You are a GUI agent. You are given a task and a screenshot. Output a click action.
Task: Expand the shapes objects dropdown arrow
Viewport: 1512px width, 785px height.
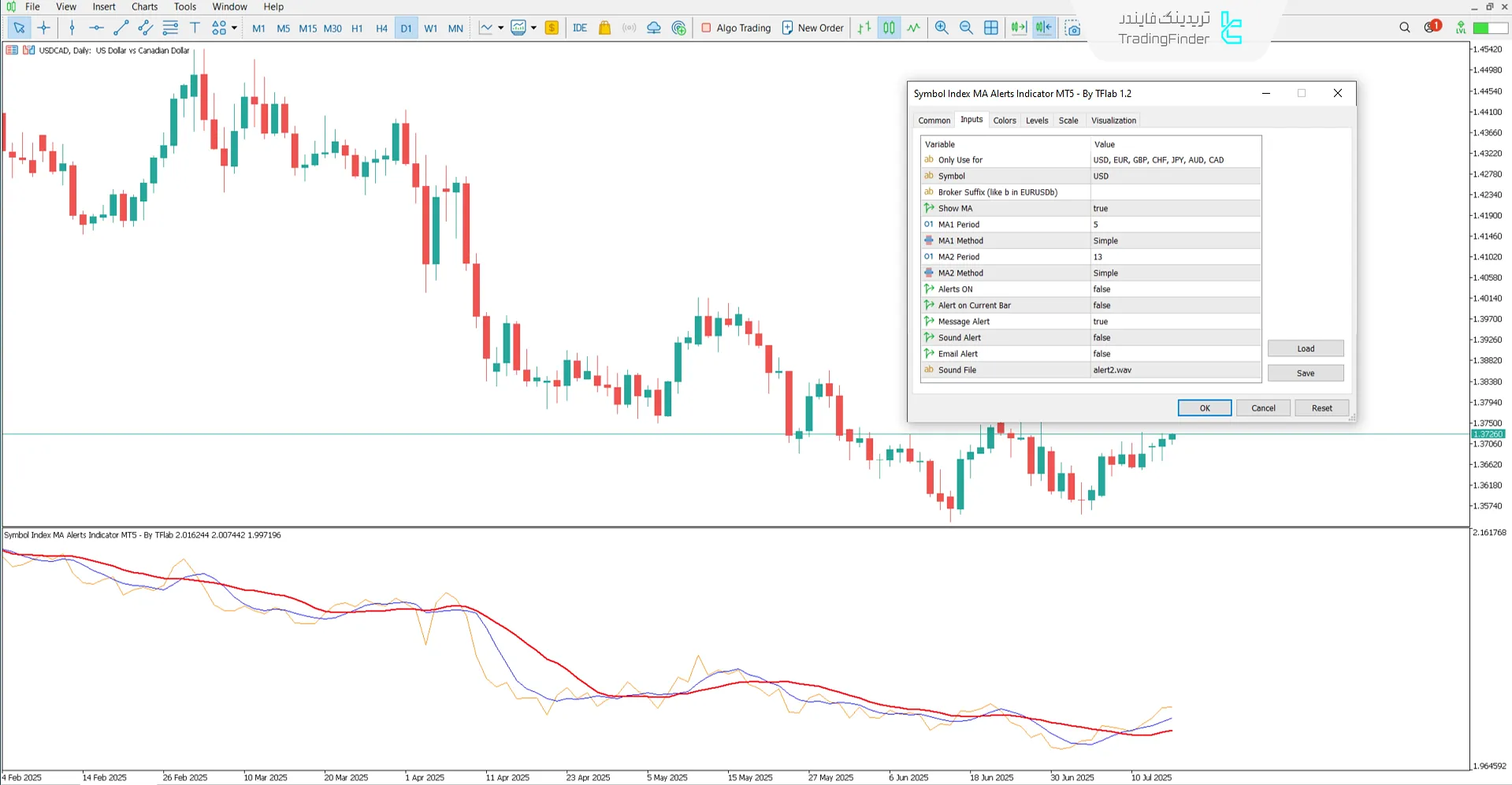tap(235, 28)
